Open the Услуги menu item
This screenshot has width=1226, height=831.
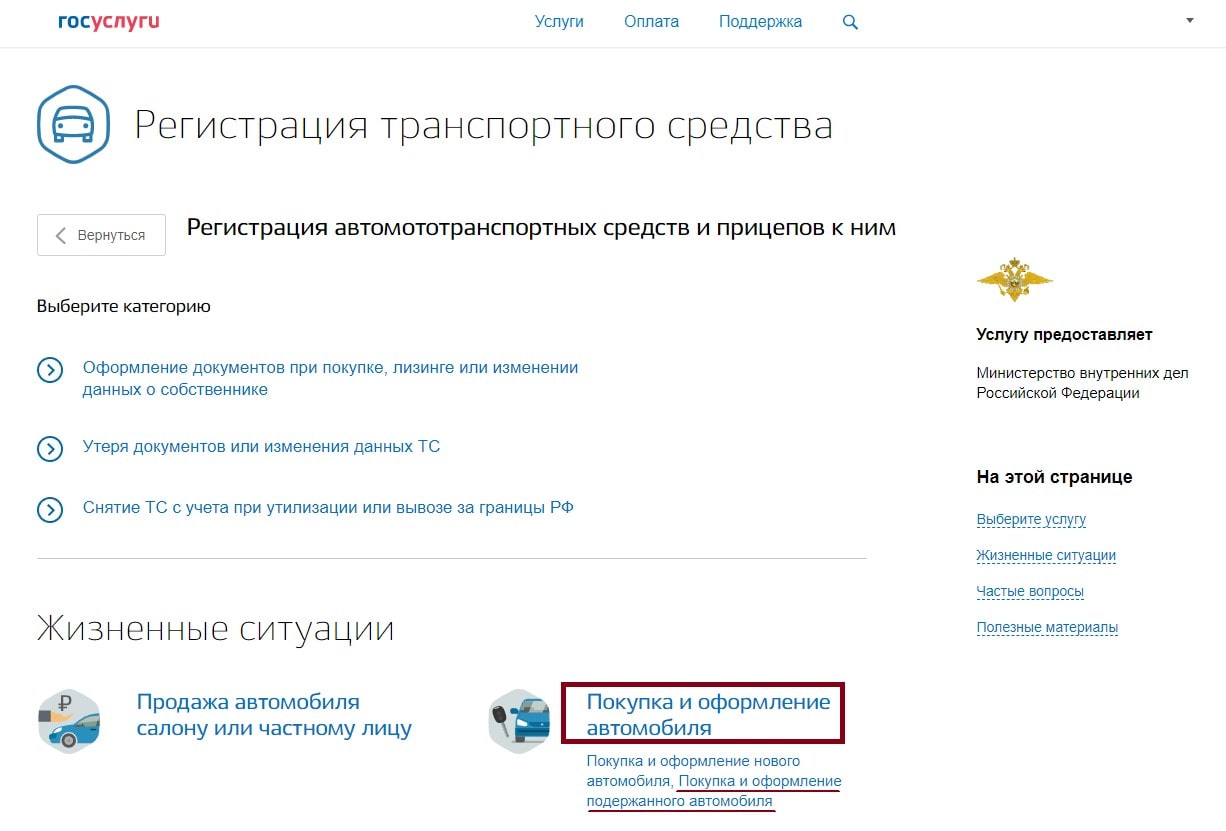pyautogui.click(x=559, y=21)
